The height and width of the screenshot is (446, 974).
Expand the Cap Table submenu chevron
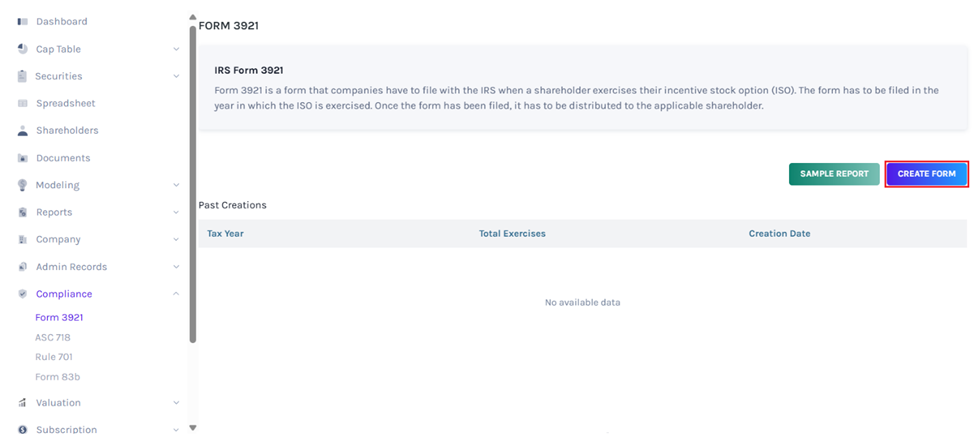pyautogui.click(x=176, y=49)
